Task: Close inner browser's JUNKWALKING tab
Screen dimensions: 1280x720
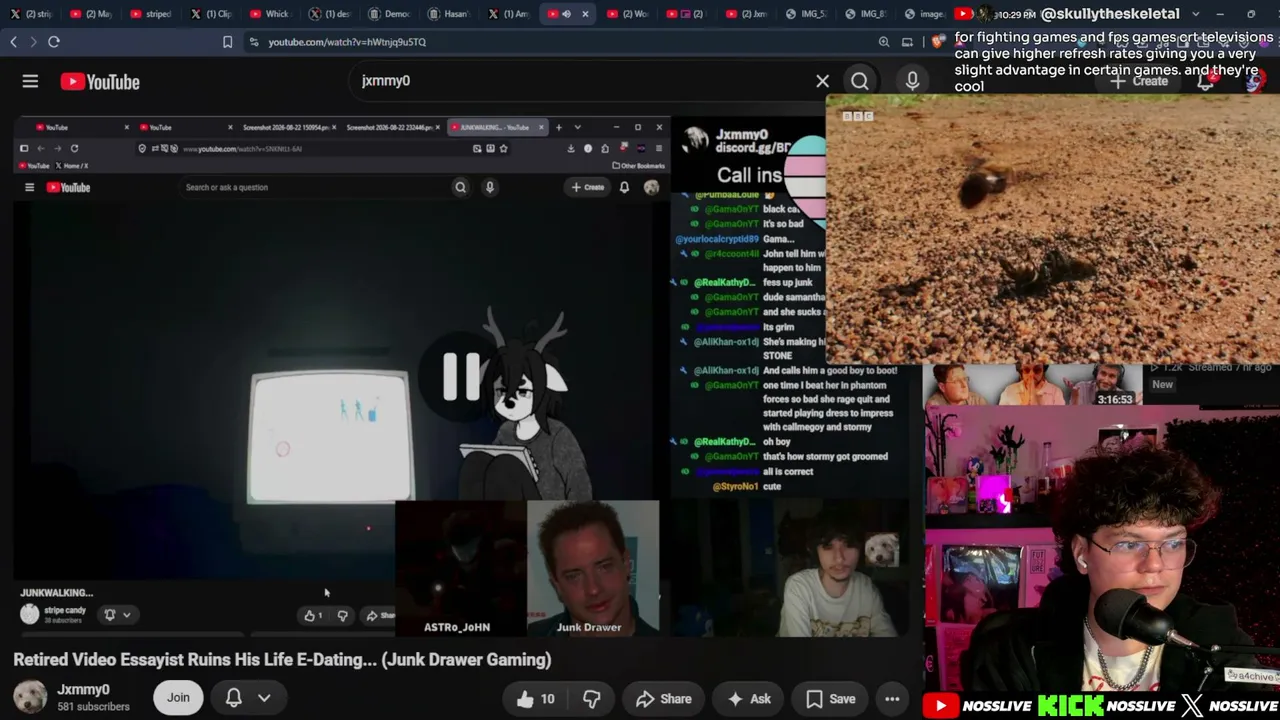Action: click(541, 127)
